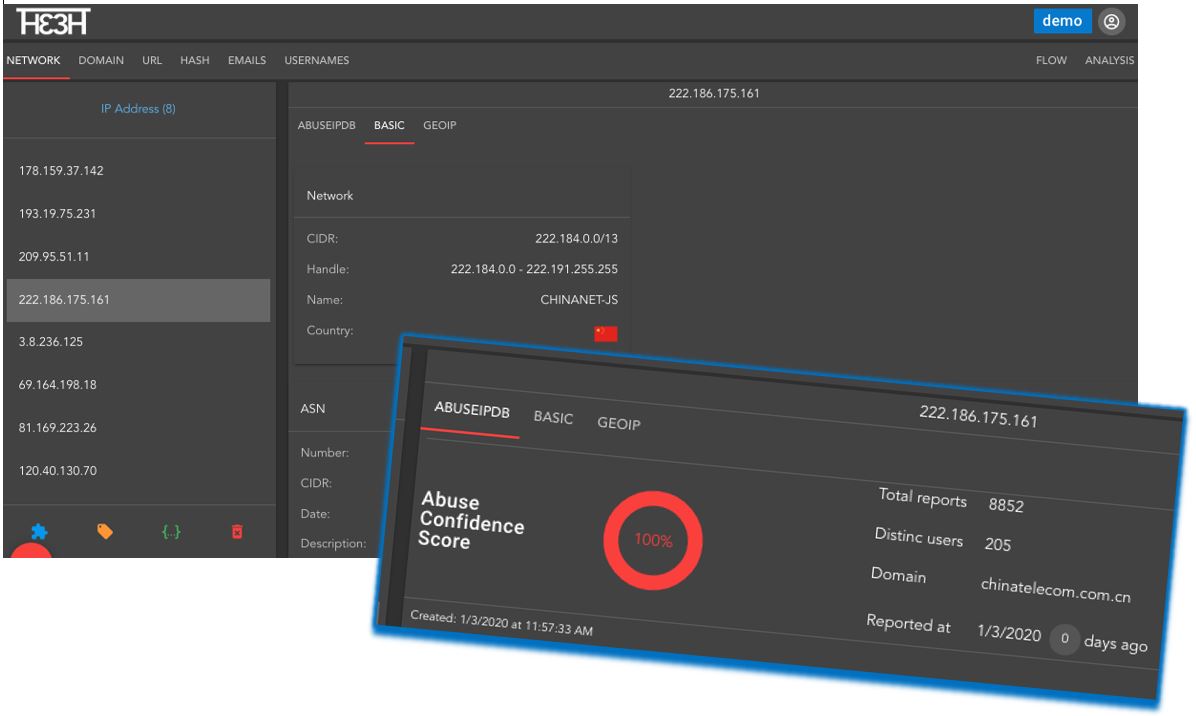Viewport: 1196px width, 716px height.
Task: Open the user account avatar icon
Action: [x=1111, y=20]
